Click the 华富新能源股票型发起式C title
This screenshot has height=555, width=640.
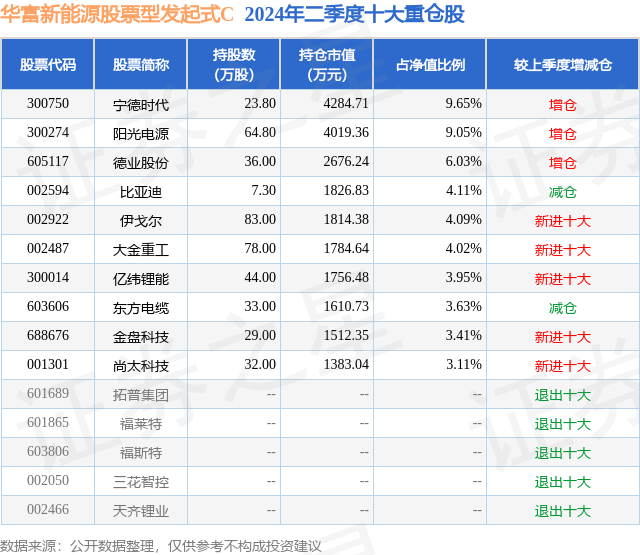pyautogui.click(x=117, y=14)
